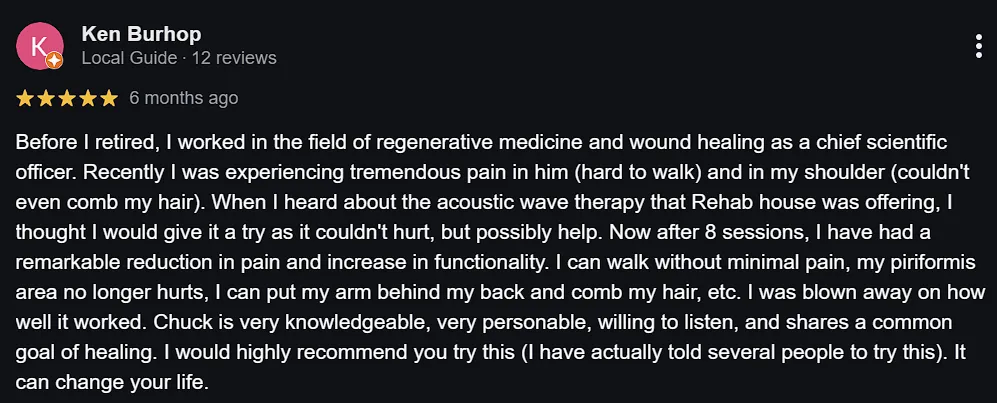Click the orange Local Guide badge on avatar
The height and width of the screenshot is (403, 997).
click(x=55, y=61)
